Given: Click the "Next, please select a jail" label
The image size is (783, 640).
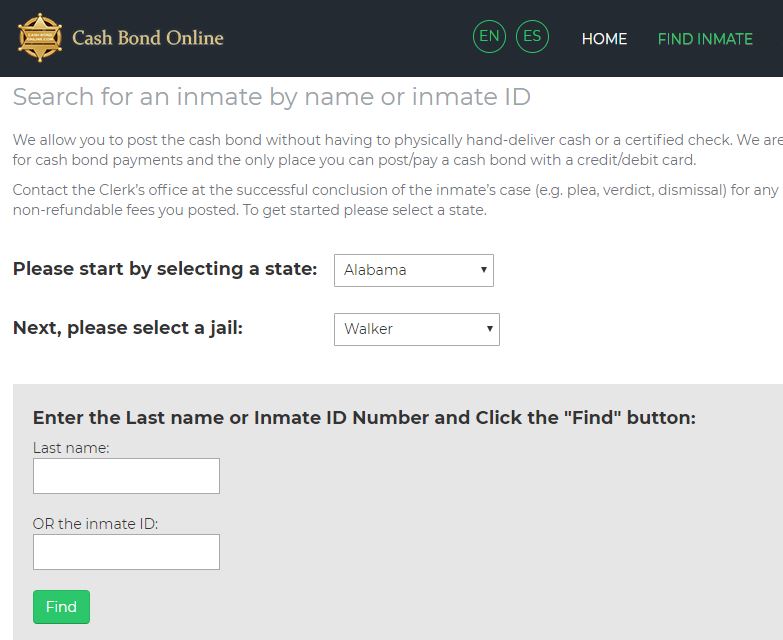Looking at the screenshot, I should pyautogui.click(x=127, y=328).
